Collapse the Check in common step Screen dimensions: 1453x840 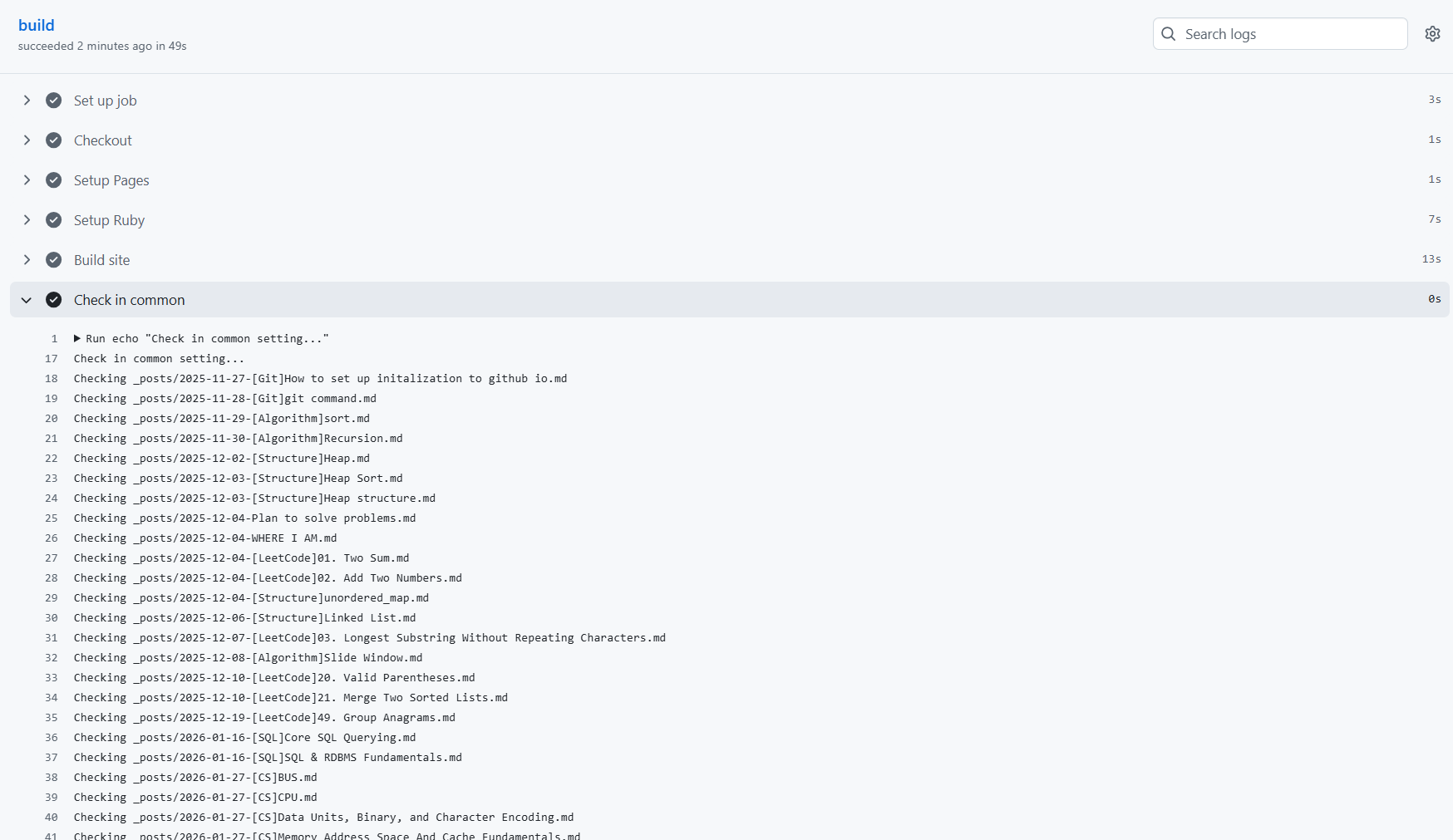[x=27, y=300]
